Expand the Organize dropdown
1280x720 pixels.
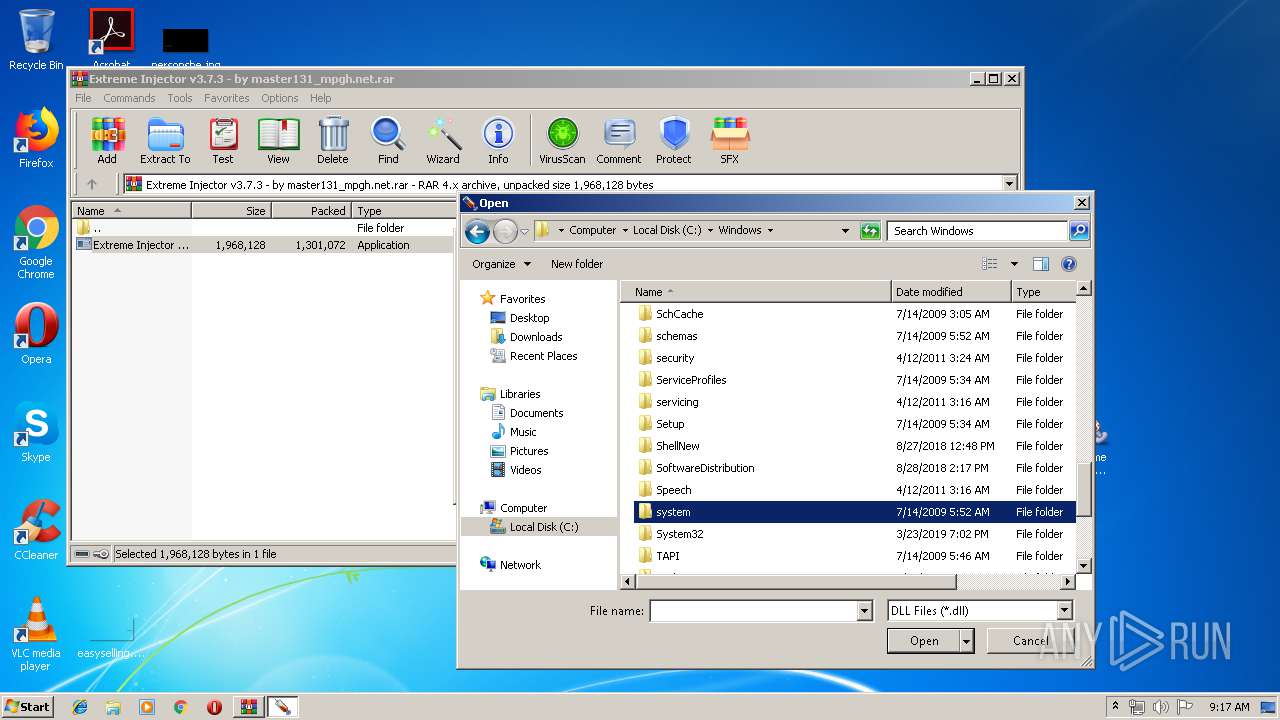pyautogui.click(x=501, y=264)
